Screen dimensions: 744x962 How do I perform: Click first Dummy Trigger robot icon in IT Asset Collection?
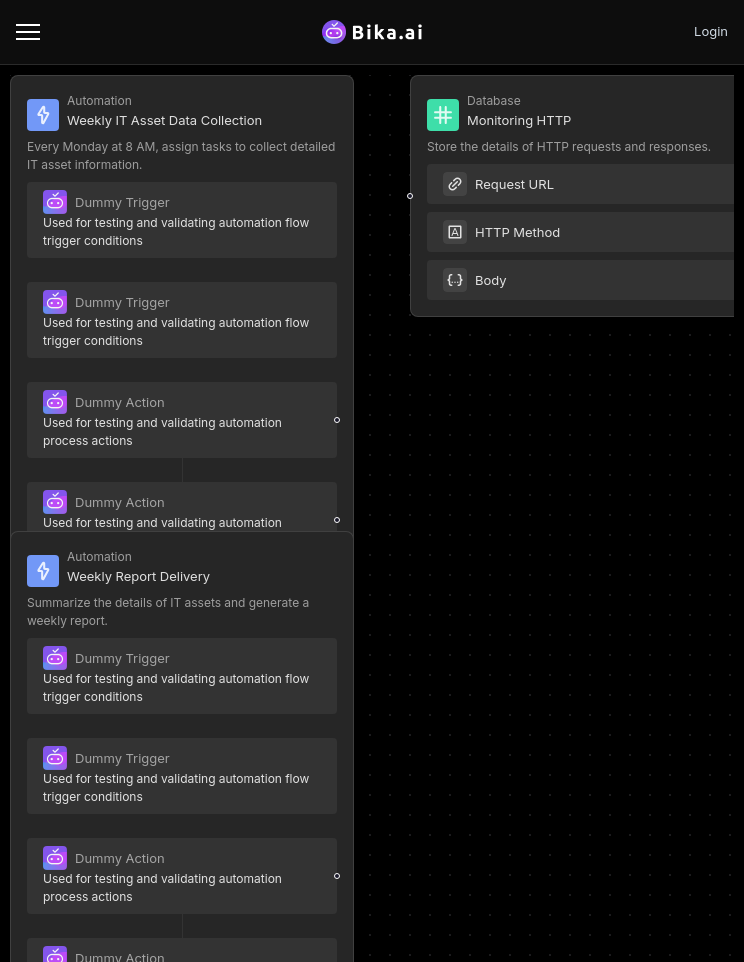click(x=55, y=202)
